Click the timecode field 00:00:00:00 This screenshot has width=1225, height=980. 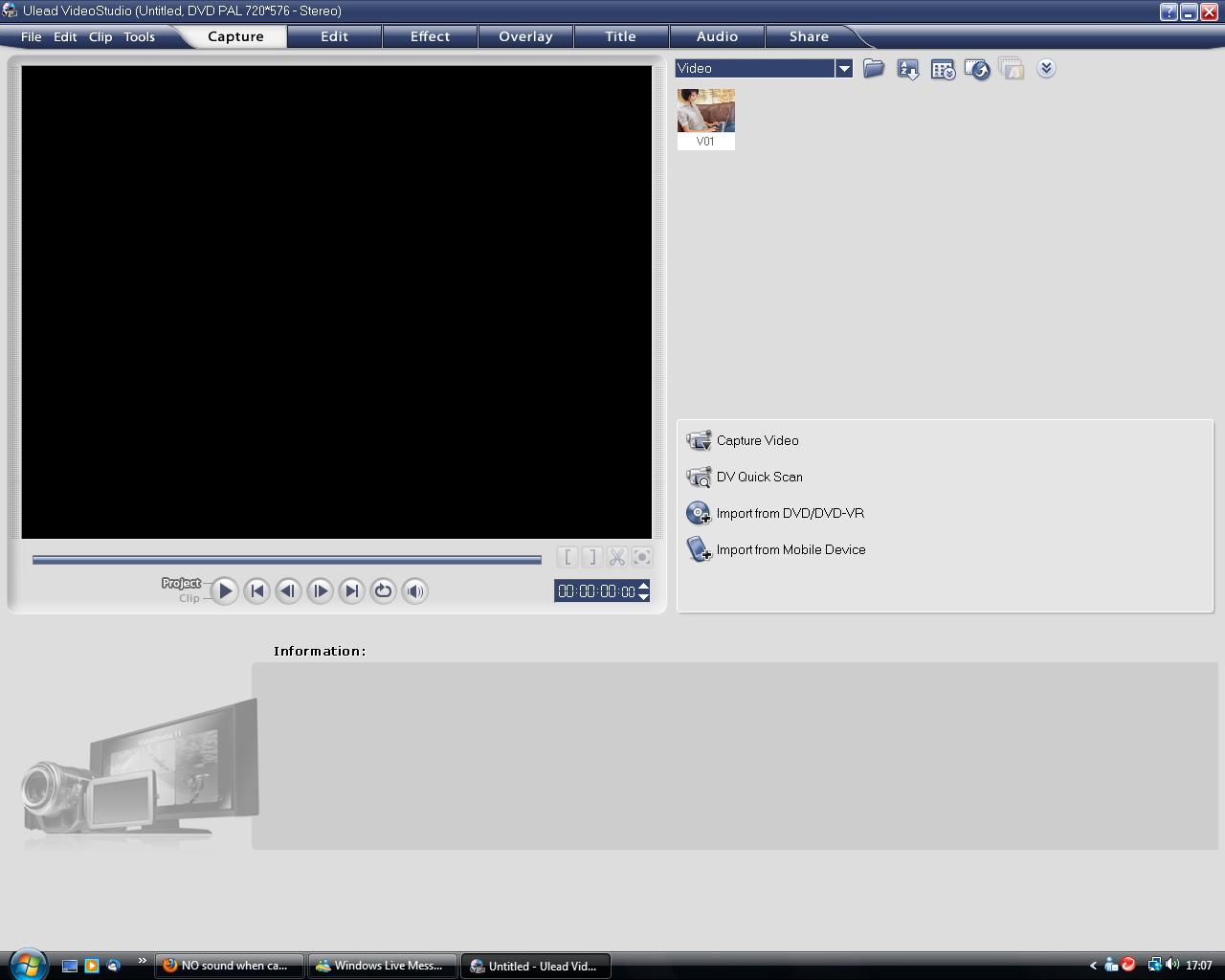(x=596, y=591)
